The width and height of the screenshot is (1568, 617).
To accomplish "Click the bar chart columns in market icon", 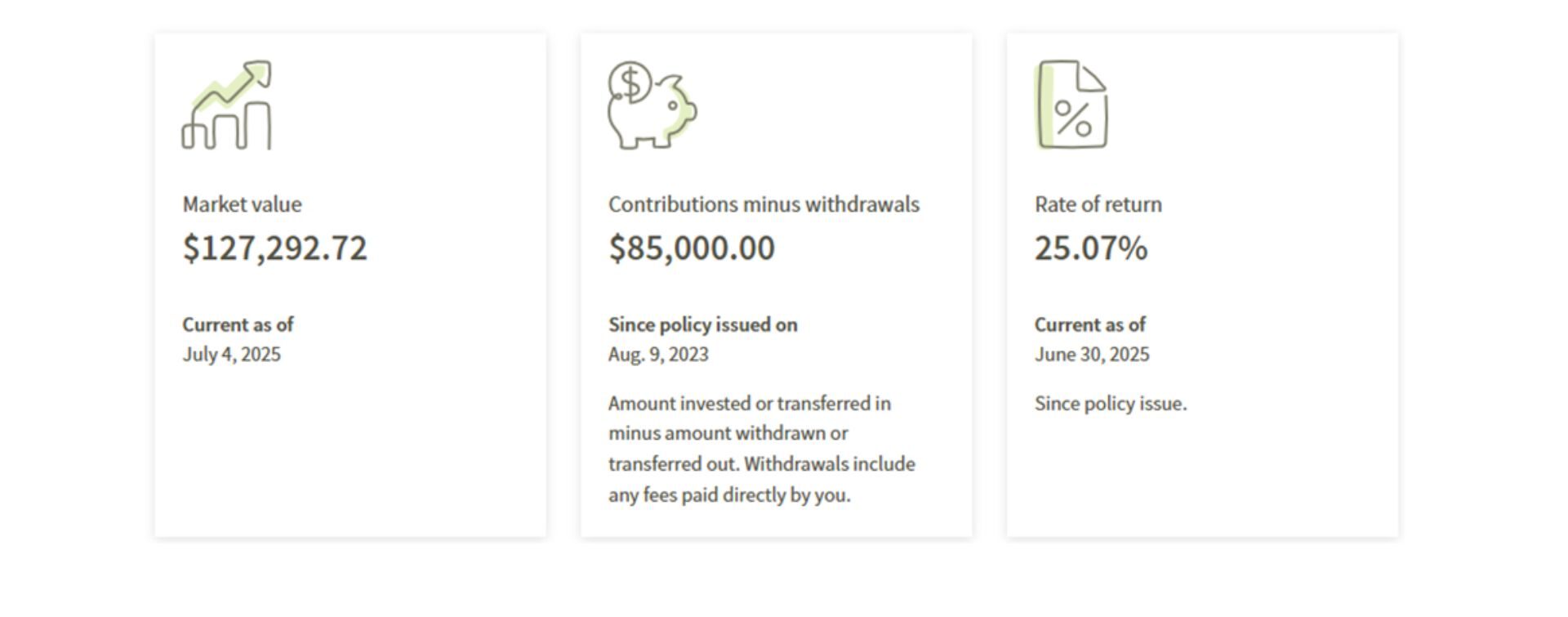I will [x=226, y=127].
